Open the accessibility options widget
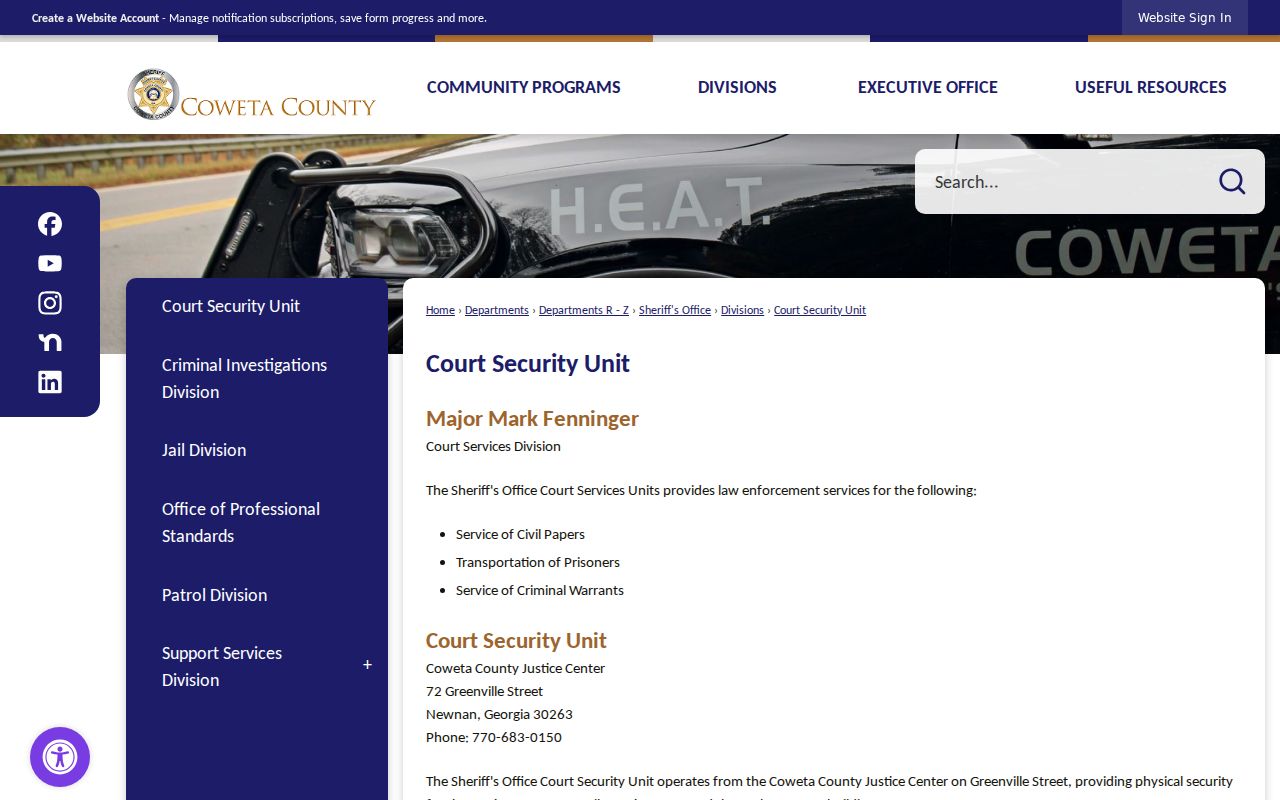The height and width of the screenshot is (800, 1280). click(60, 757)
